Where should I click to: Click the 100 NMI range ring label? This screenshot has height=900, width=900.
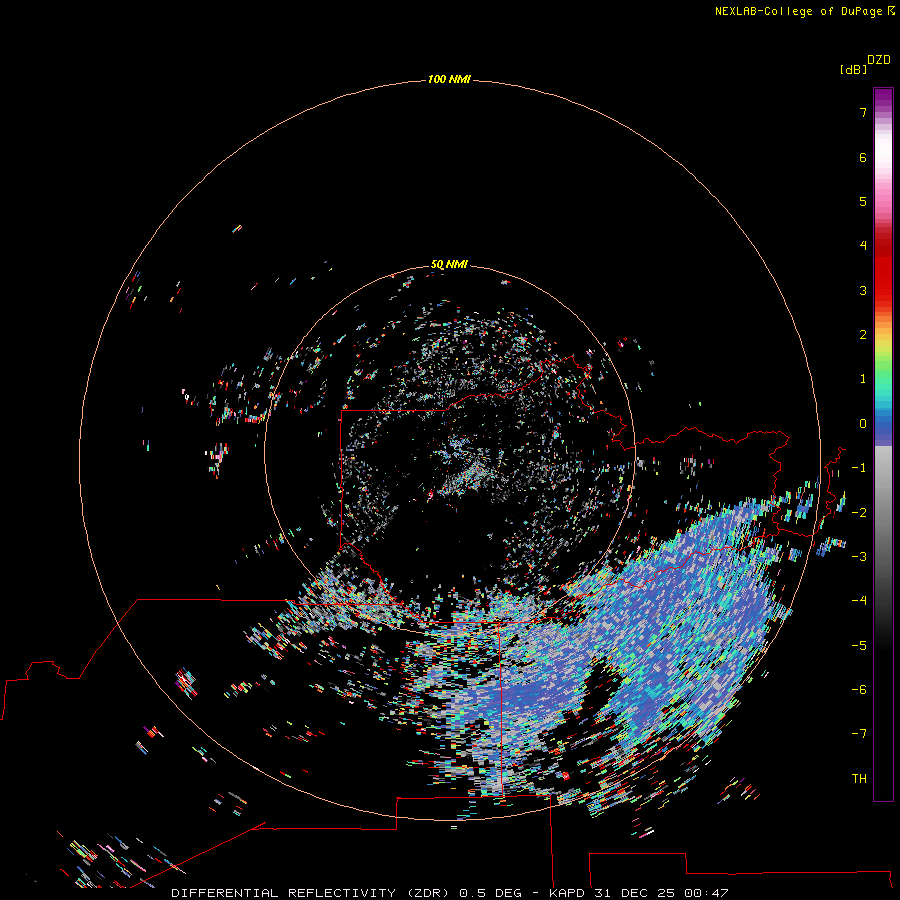[449, 79]
